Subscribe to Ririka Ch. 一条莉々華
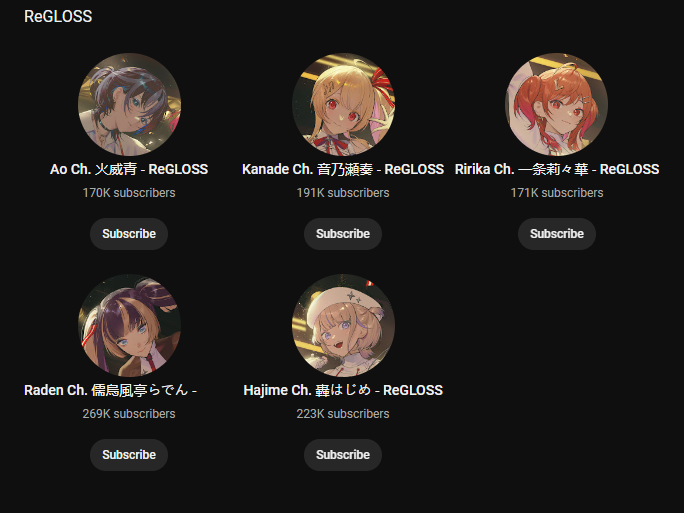The height and width of the screenshot is (513, 684). click(557, 234)
